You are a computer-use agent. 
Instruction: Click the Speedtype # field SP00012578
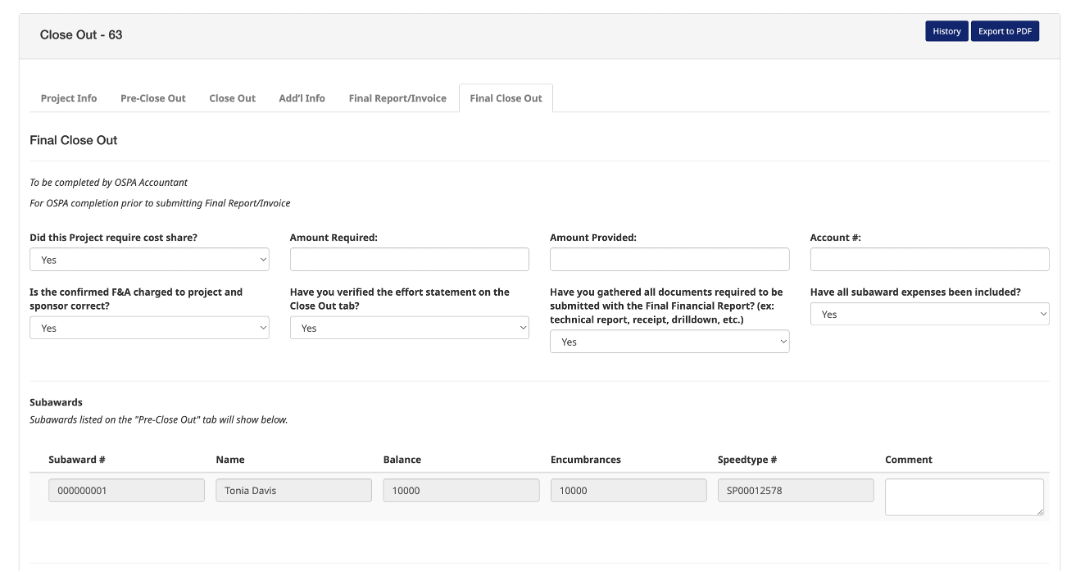tap(795, 491)
